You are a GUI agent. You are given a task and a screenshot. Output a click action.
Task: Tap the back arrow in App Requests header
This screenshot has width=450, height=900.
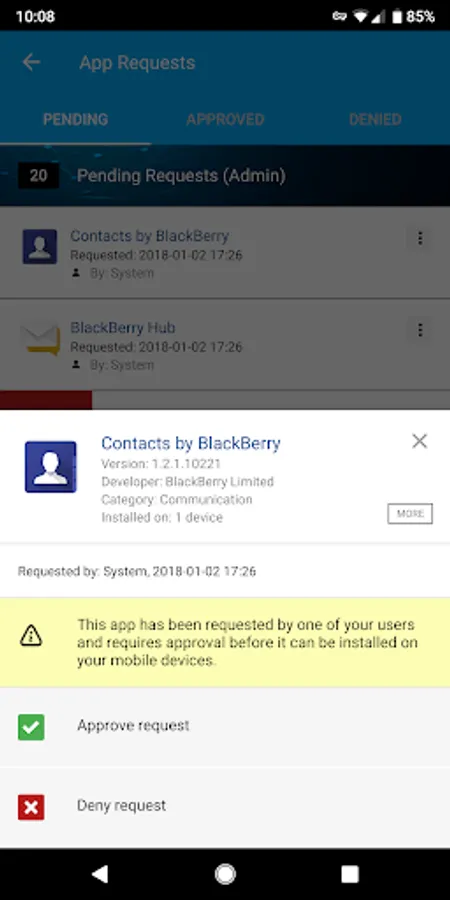31,62
